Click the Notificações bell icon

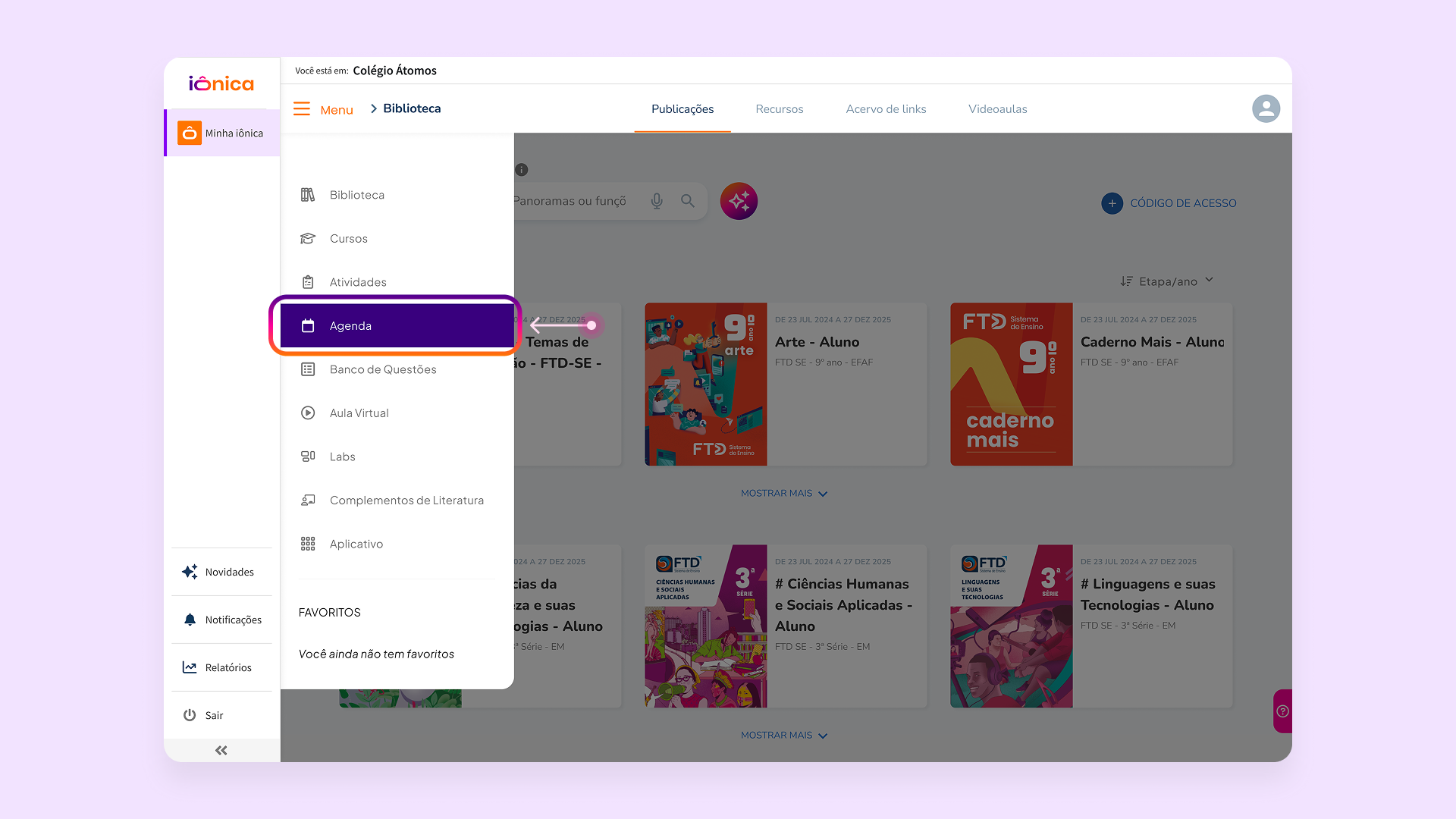coord(190,620)
